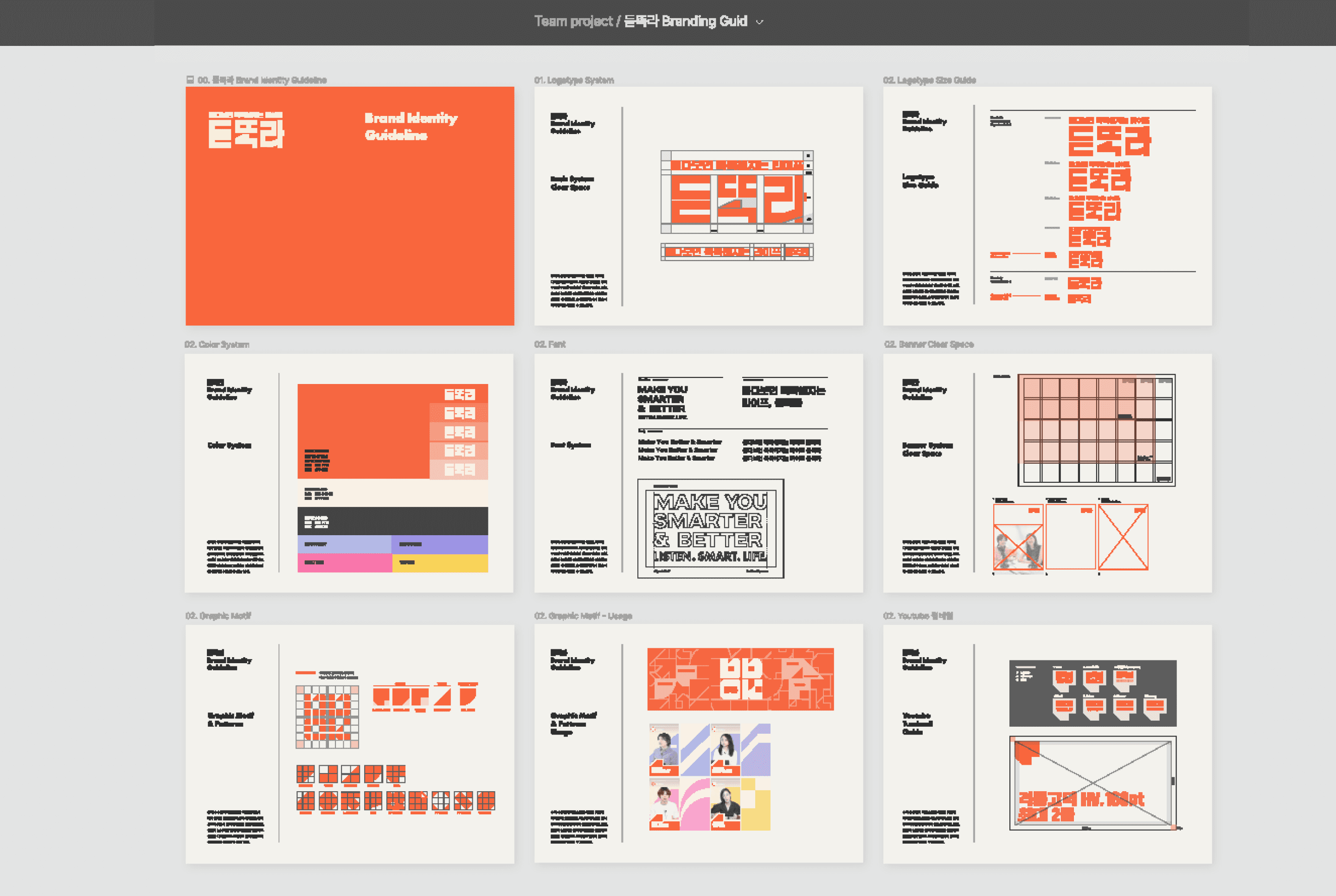1336x896 pixels.
Task: Click the frame icon beside label 00
Action: (190, 80)
